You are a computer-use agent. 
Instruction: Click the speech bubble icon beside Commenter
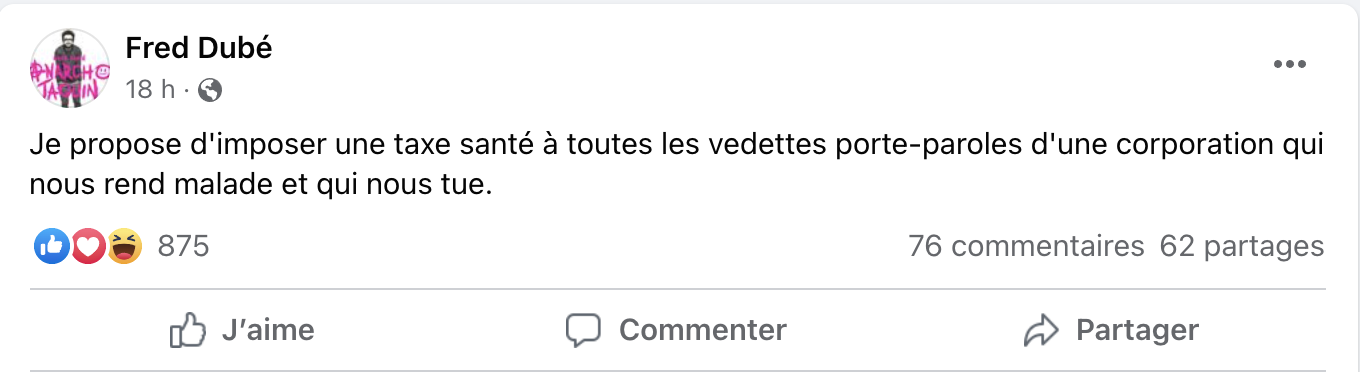pos(583,330)
